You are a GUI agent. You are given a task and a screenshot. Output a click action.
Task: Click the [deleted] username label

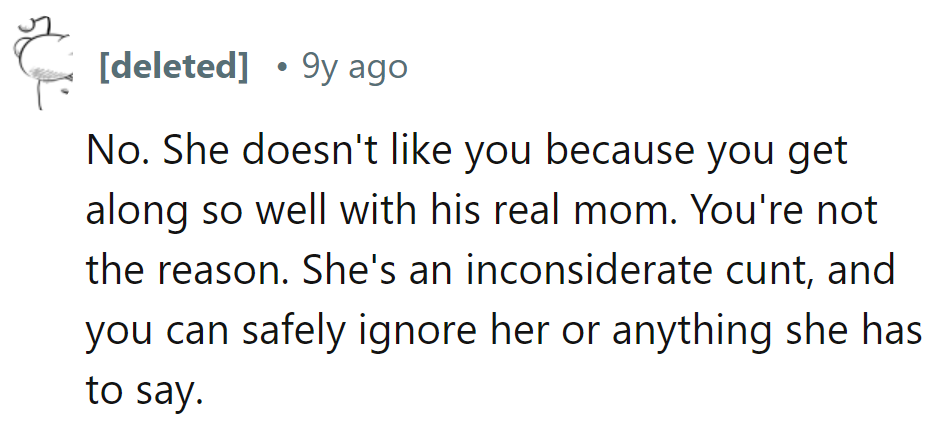[173, 67]
